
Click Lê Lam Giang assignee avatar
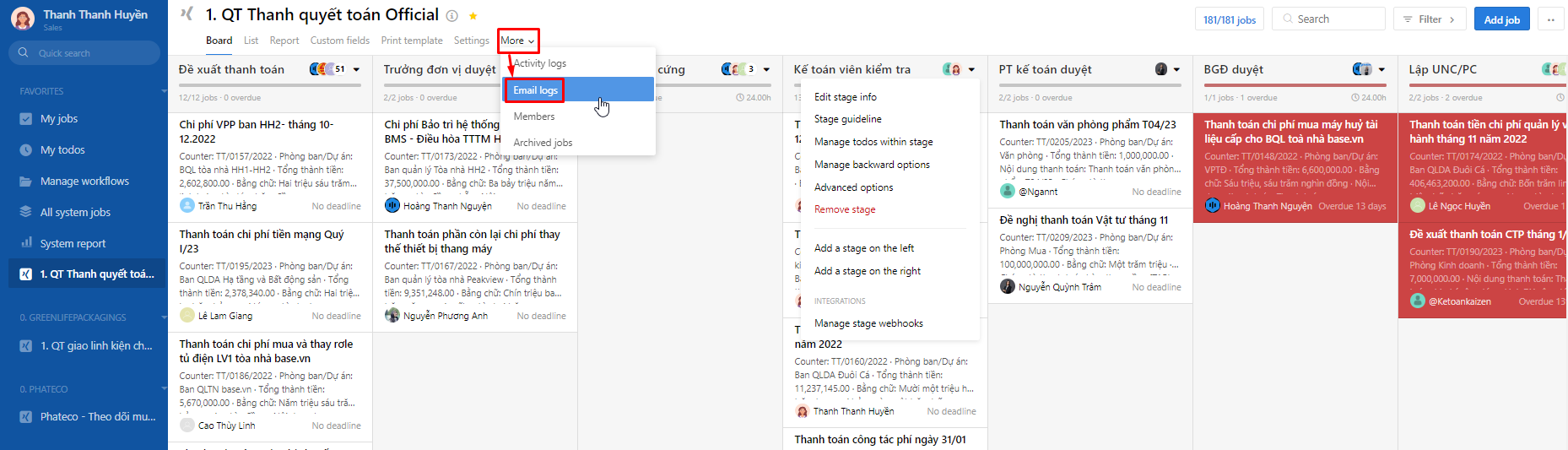(187, 316)
